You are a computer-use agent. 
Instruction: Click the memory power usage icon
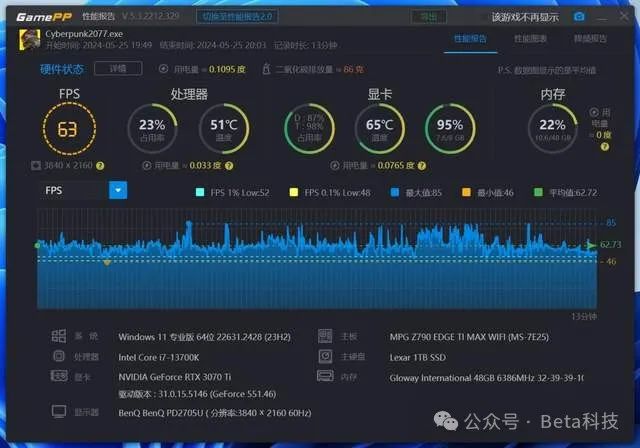tap(594, 113)
